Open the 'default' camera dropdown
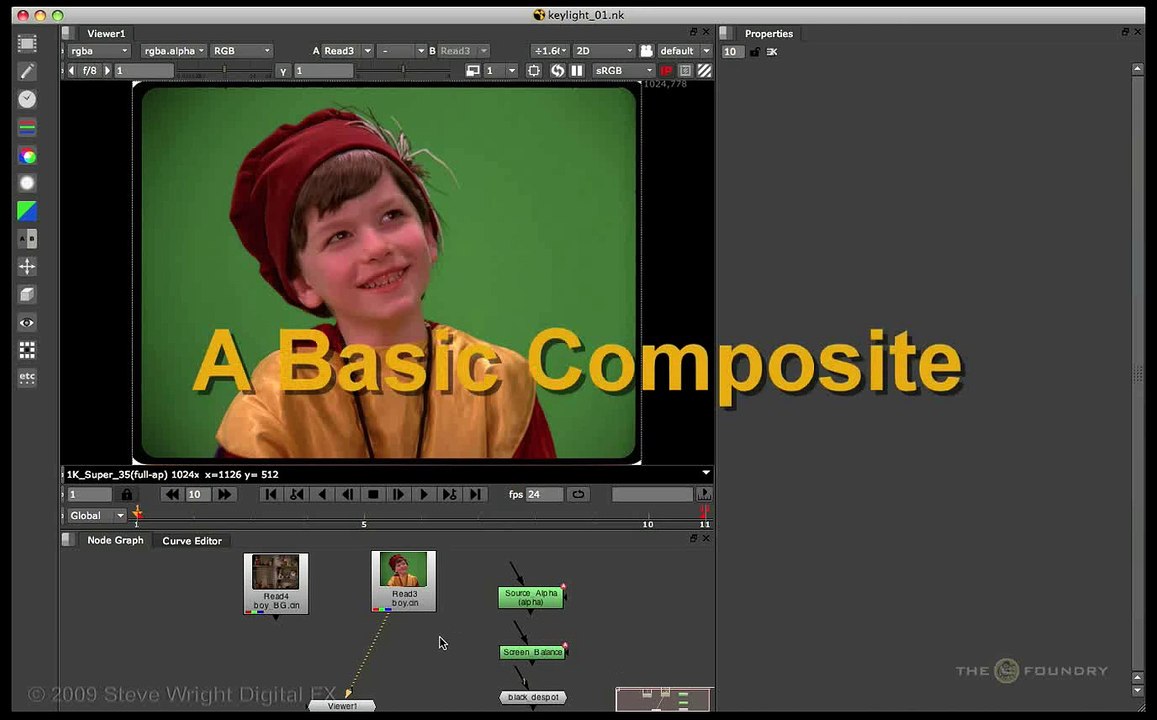Screen dimensions: 1157x720 pyautogui.click(x=684, y=51)
